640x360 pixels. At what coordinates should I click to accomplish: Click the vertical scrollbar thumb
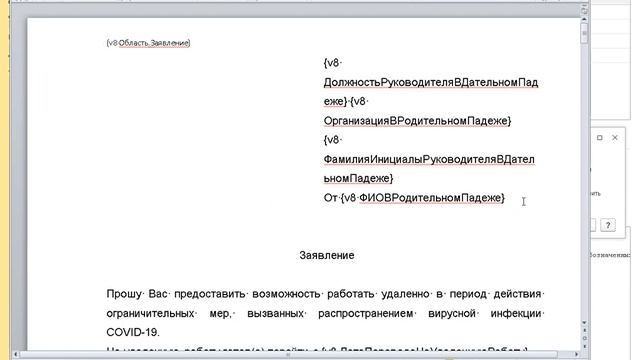[x=584, y=33]
